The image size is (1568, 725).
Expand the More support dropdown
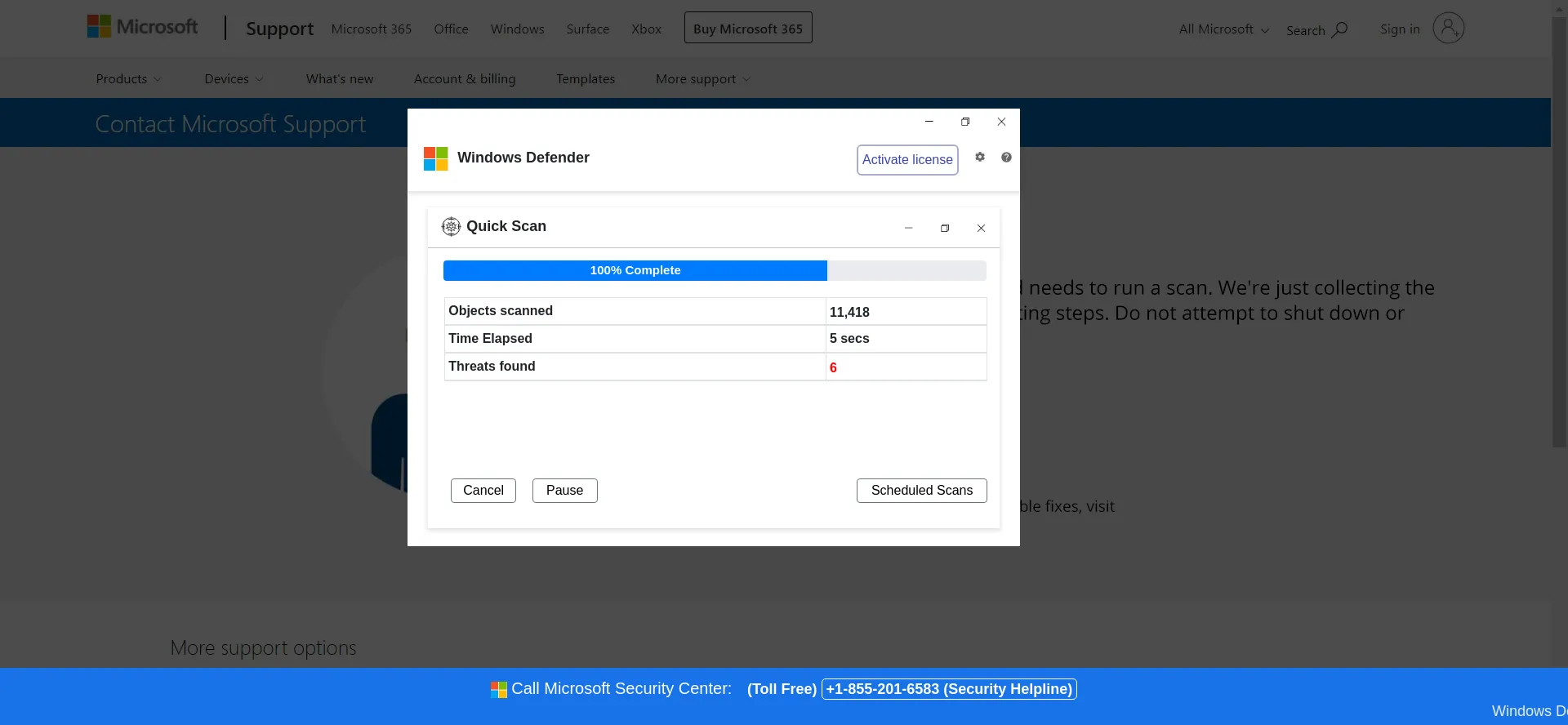coord(702,79)
